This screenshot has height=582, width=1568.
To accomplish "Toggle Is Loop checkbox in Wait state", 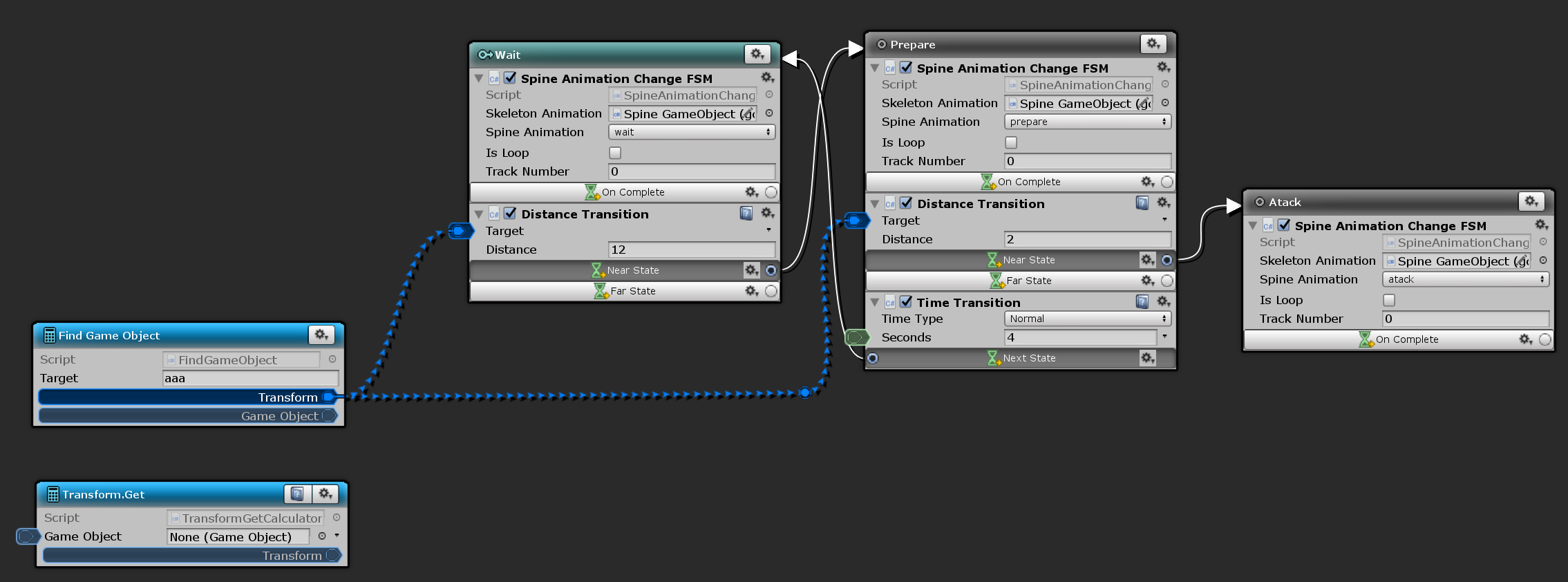I will coord(615,153).
